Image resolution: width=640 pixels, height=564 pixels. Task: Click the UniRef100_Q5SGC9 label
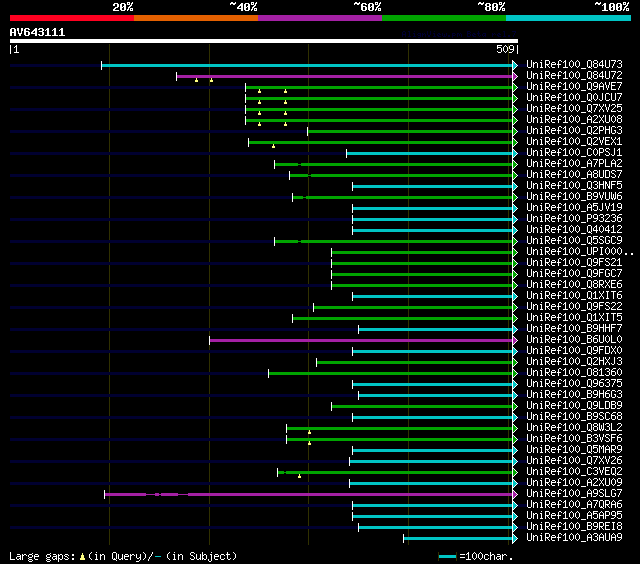coord(574,241)
